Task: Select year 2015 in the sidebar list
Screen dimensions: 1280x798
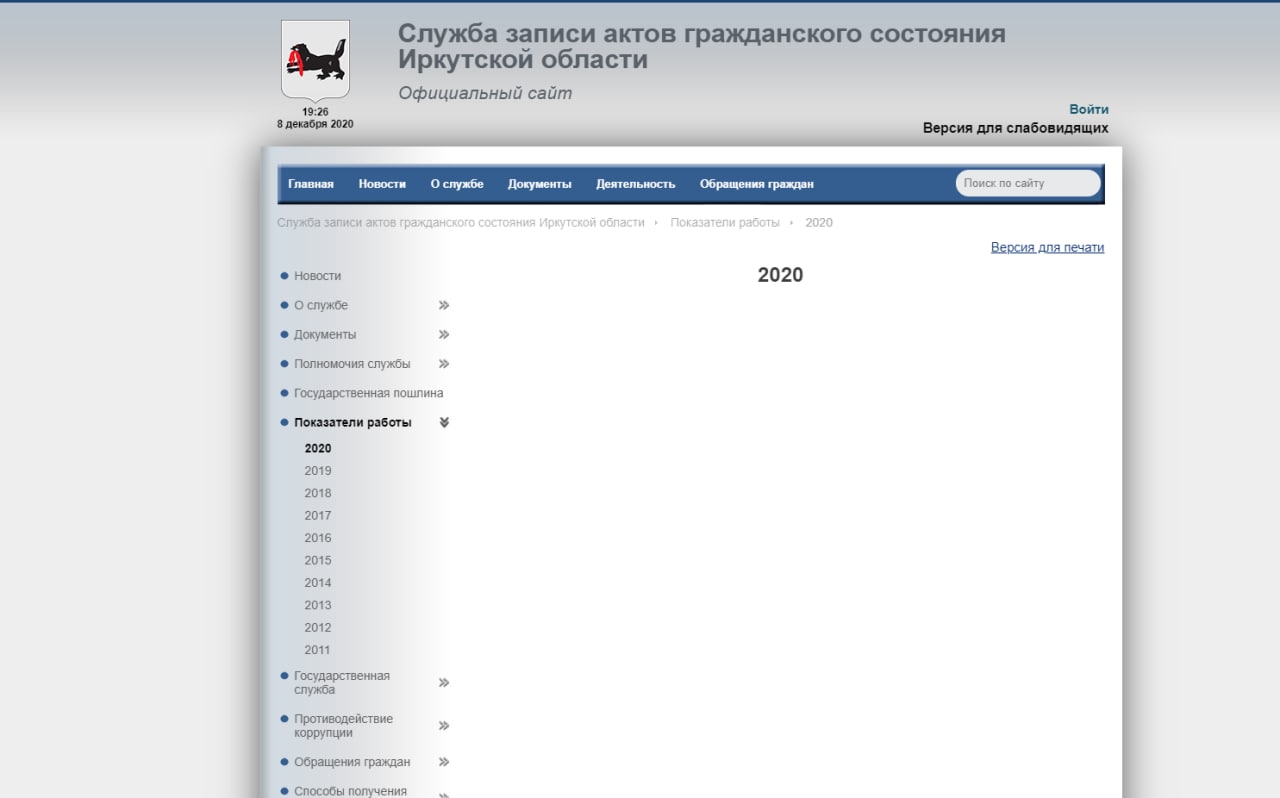Action: [x=318, y=561]
